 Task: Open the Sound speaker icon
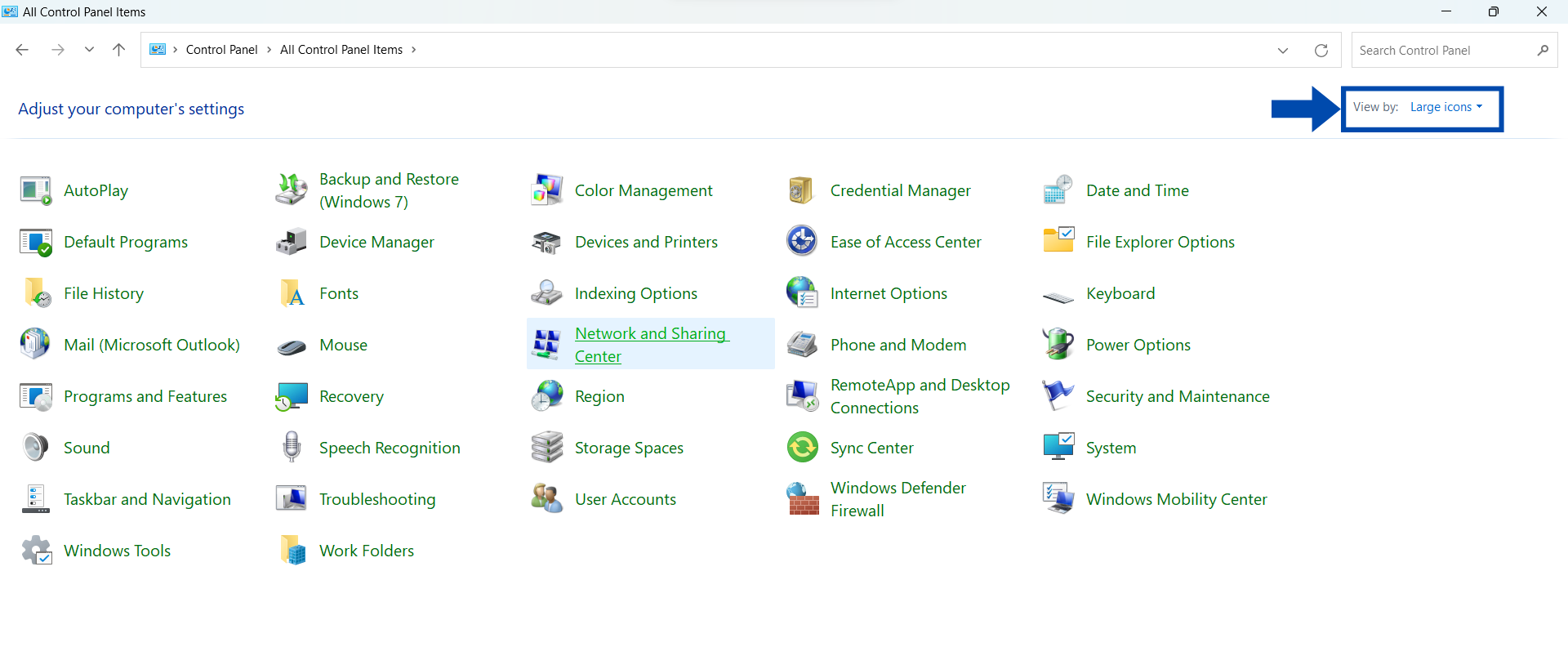[x=36, y=448]
